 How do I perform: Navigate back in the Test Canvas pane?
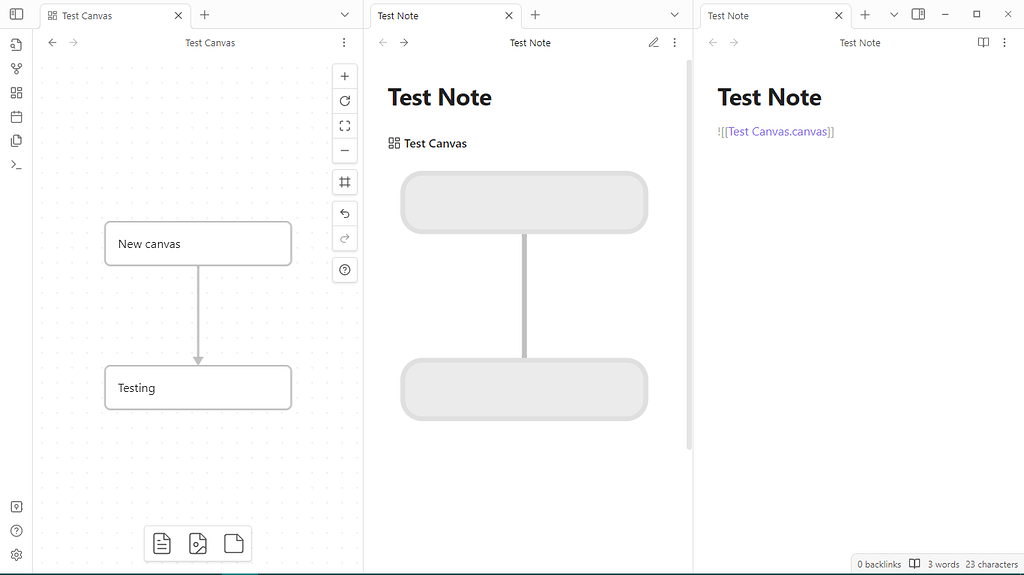52,42
